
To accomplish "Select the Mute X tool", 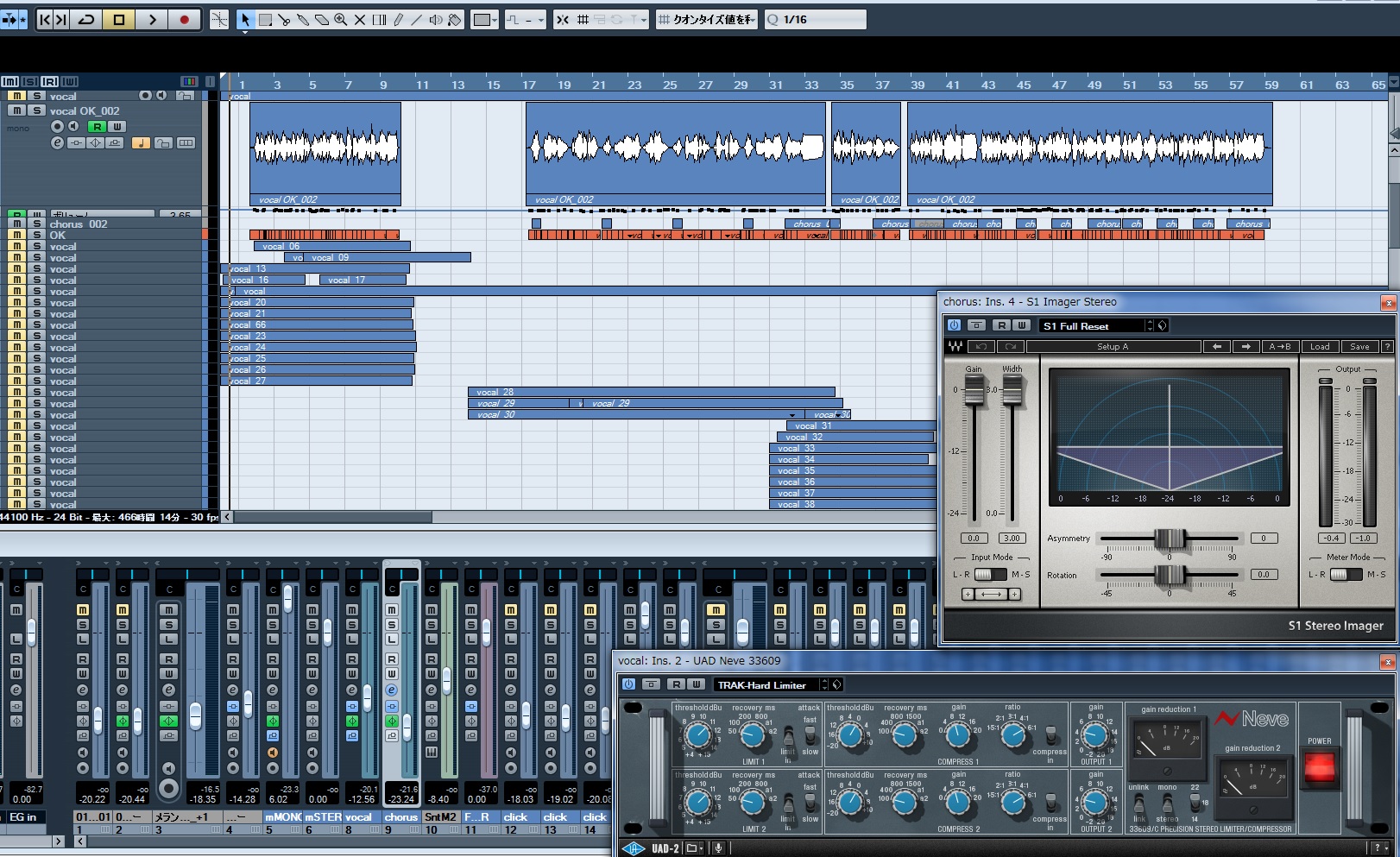I will pyautogui.click(x=360, y=19).
